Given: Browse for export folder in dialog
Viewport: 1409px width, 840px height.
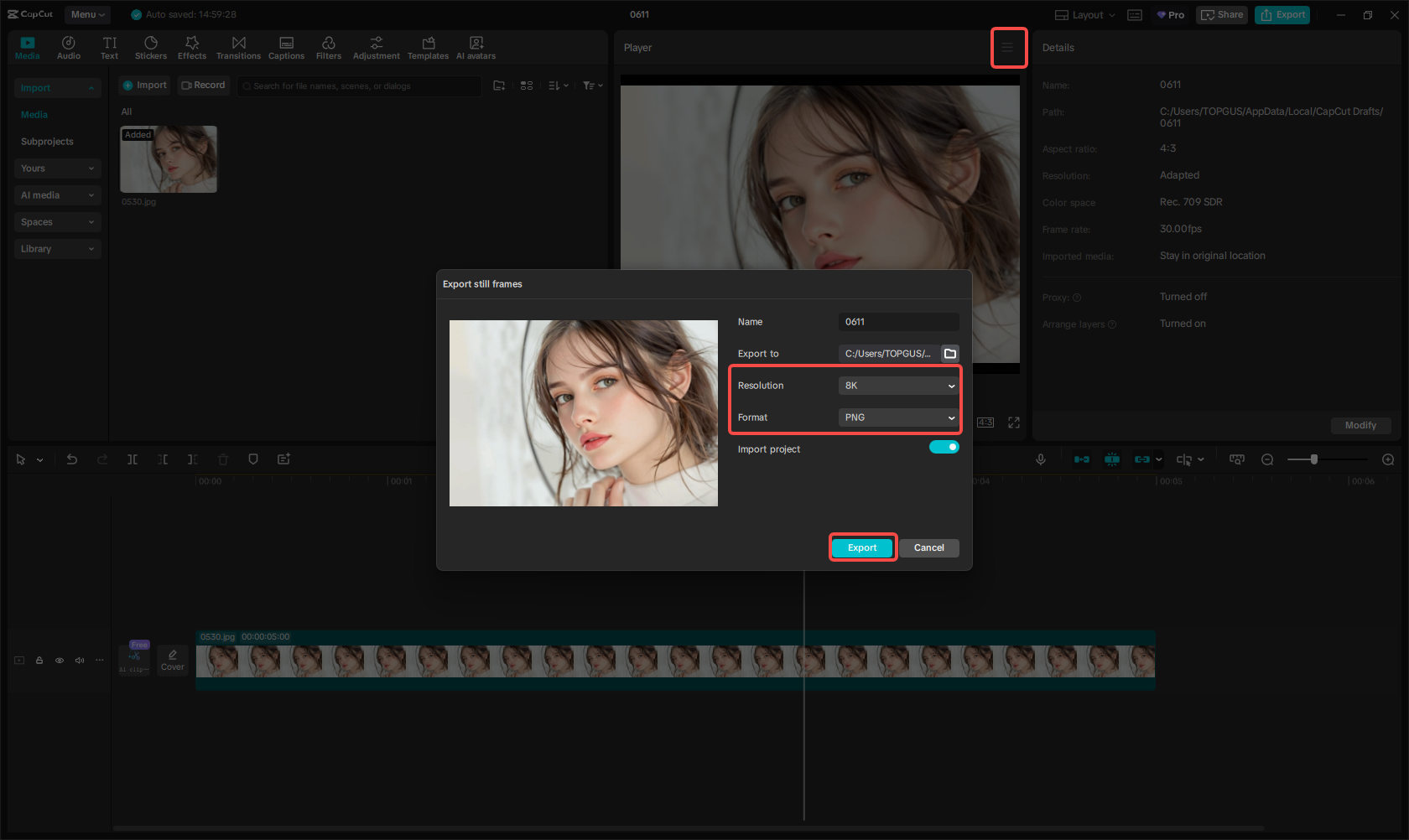Looking at the screenshot, I should pyautogui.click(x=950, y=354).
